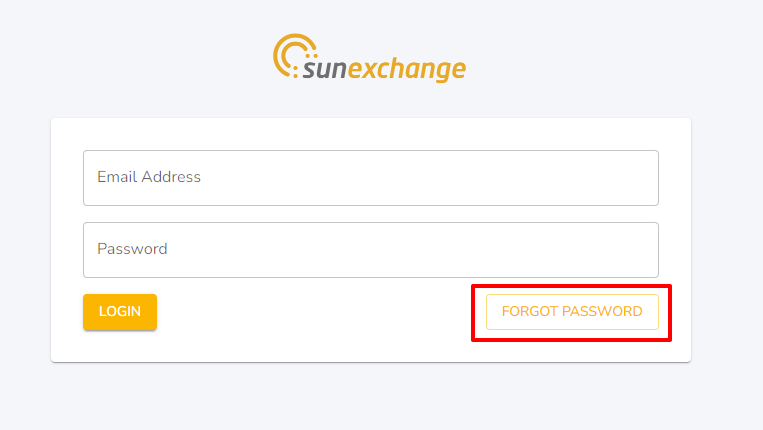Focus the Email Address input field
The height and width of the screenshot is (430, 763).
(371, 178)
